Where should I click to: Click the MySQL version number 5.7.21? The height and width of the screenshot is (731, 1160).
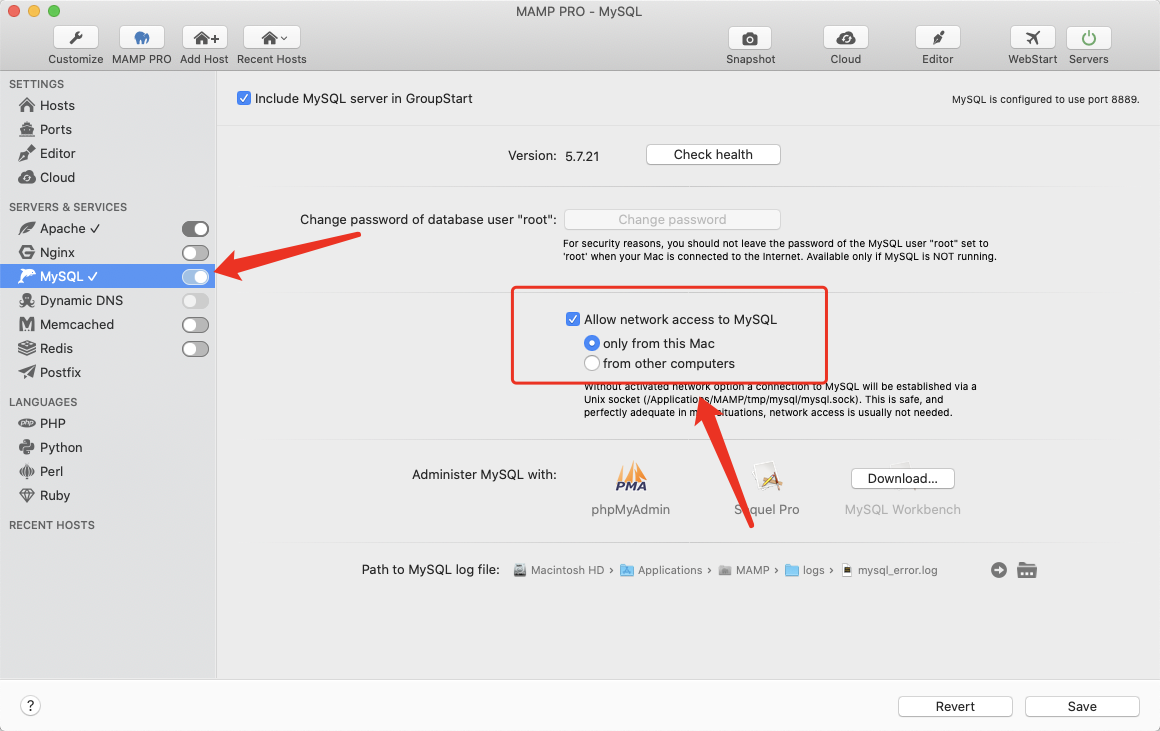tap(582, 156)
